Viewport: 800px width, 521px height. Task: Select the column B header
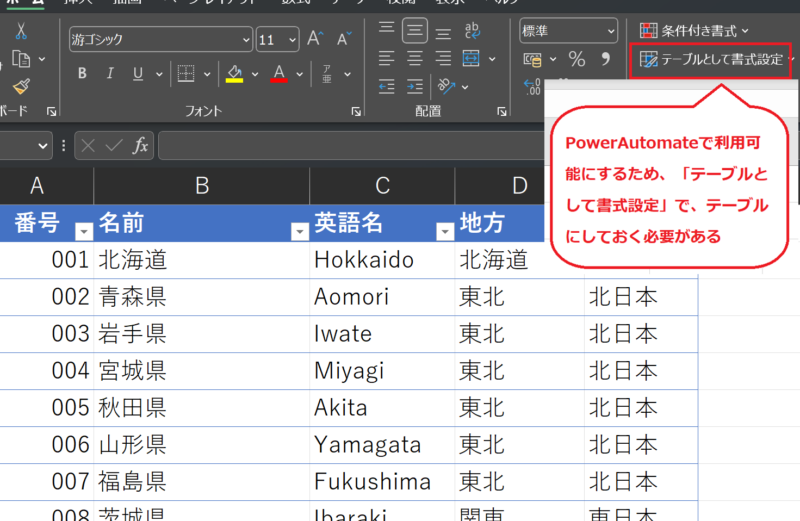point(201,185)
